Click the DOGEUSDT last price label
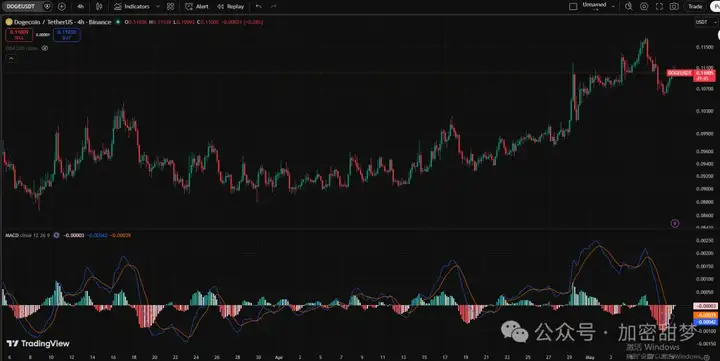This screenshot has width=720, height=361. (680, 73)
